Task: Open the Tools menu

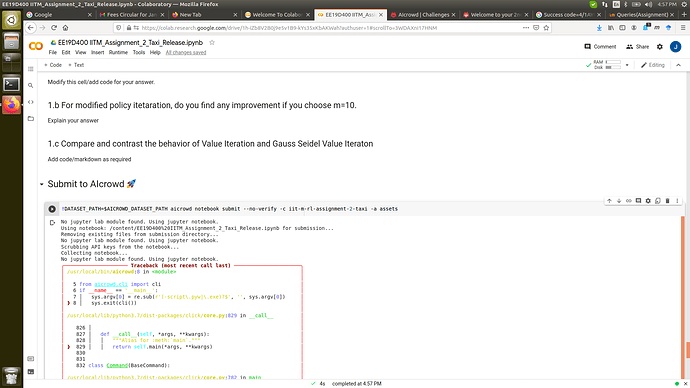Action: tap(139, 52)
